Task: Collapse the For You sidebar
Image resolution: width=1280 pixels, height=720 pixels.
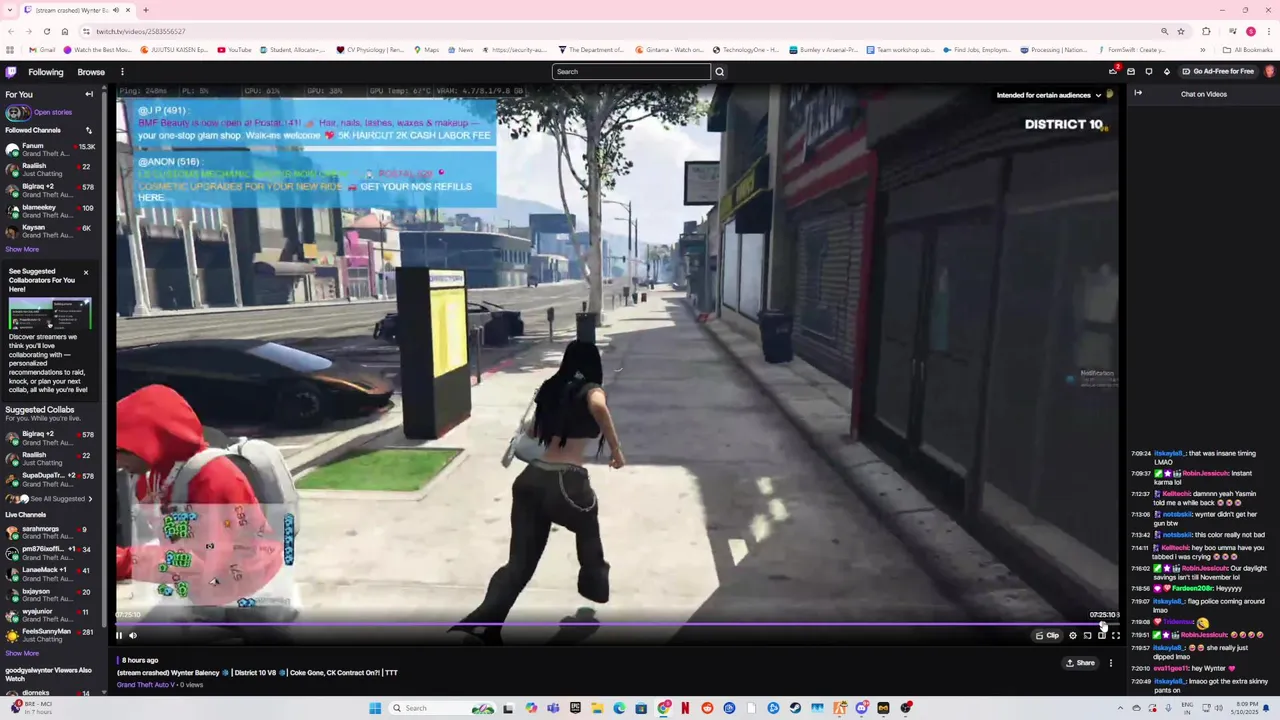Action: (x=89, y=94)
